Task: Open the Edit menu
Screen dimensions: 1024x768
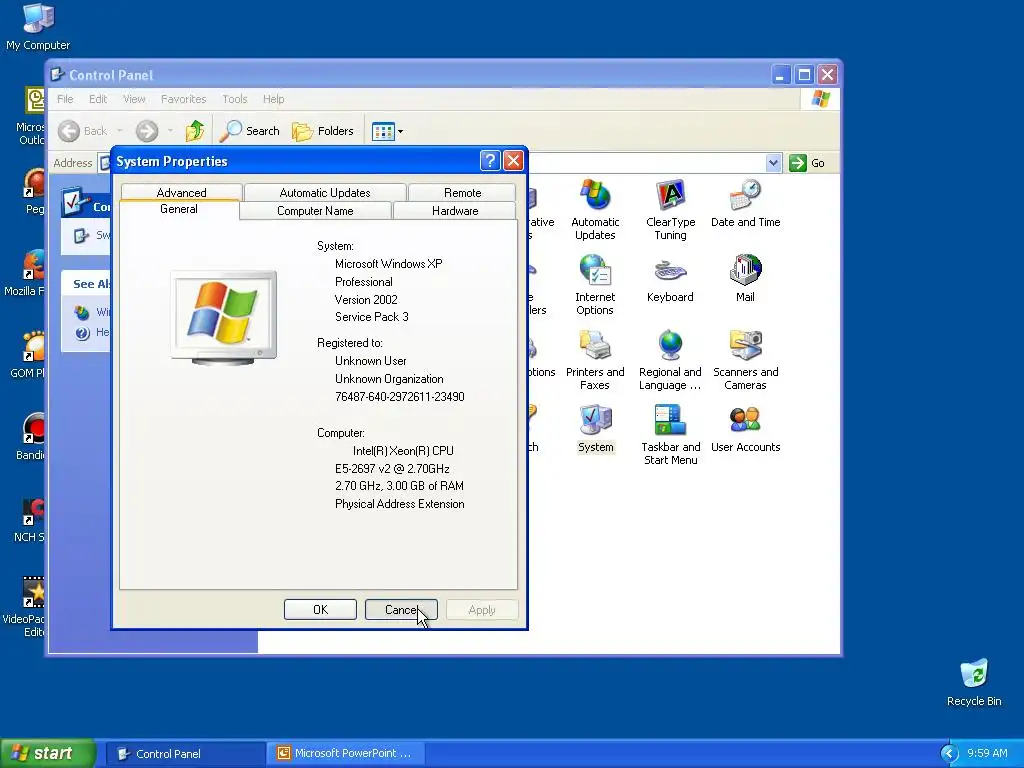Action: pyautogui.click(x=98, y=99)
